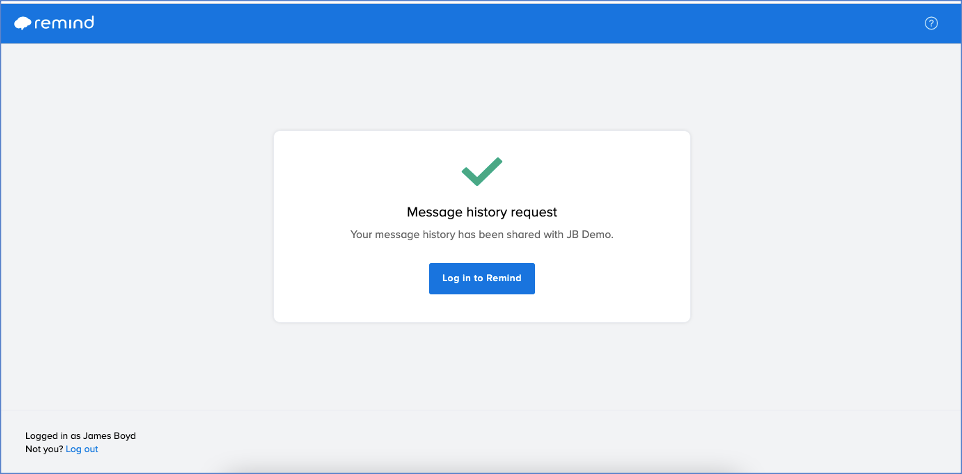Click the green checkmark icon
The height and width of the screenshot is (474, 962).
(x=482, y=172)
